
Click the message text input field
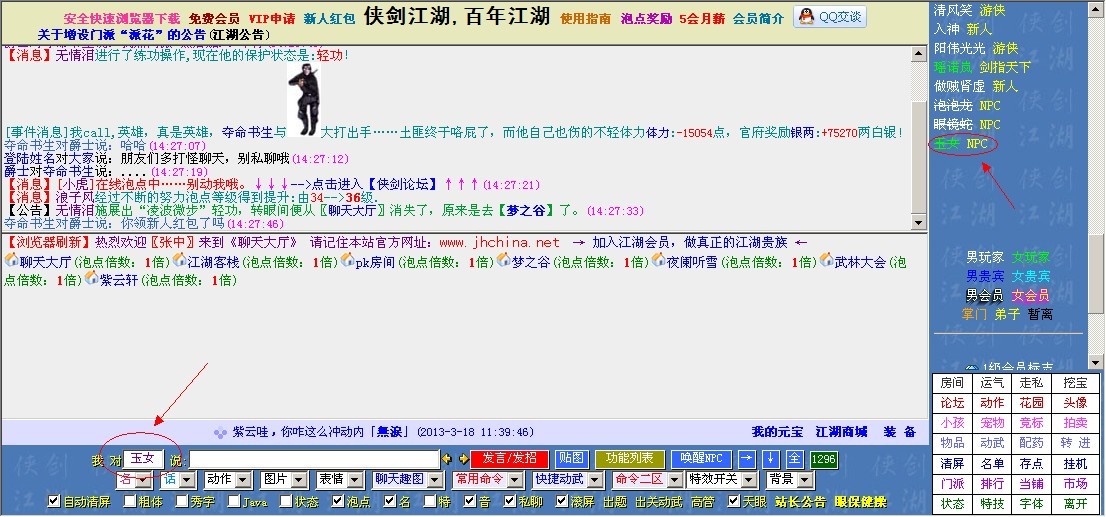point(314,459)
